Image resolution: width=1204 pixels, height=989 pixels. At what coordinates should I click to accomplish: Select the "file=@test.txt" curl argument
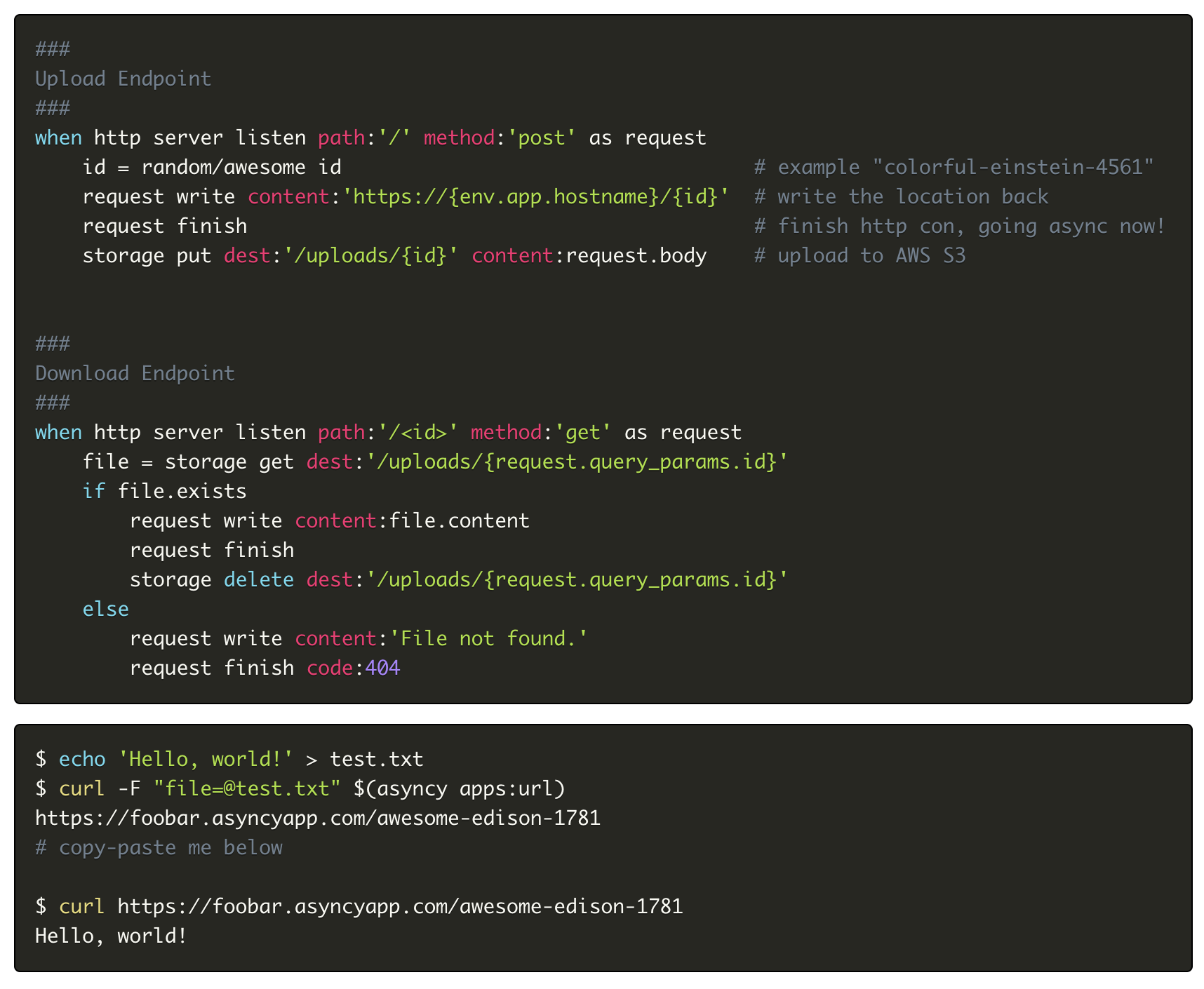(x=247, y=788)
